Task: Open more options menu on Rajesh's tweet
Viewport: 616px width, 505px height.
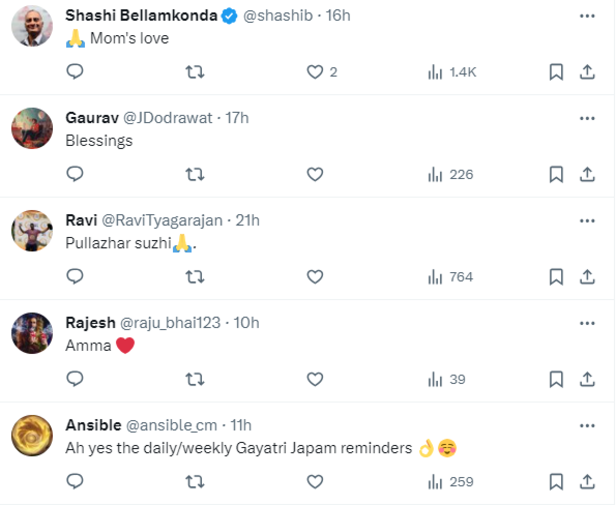Action: (x=587, y=322)
